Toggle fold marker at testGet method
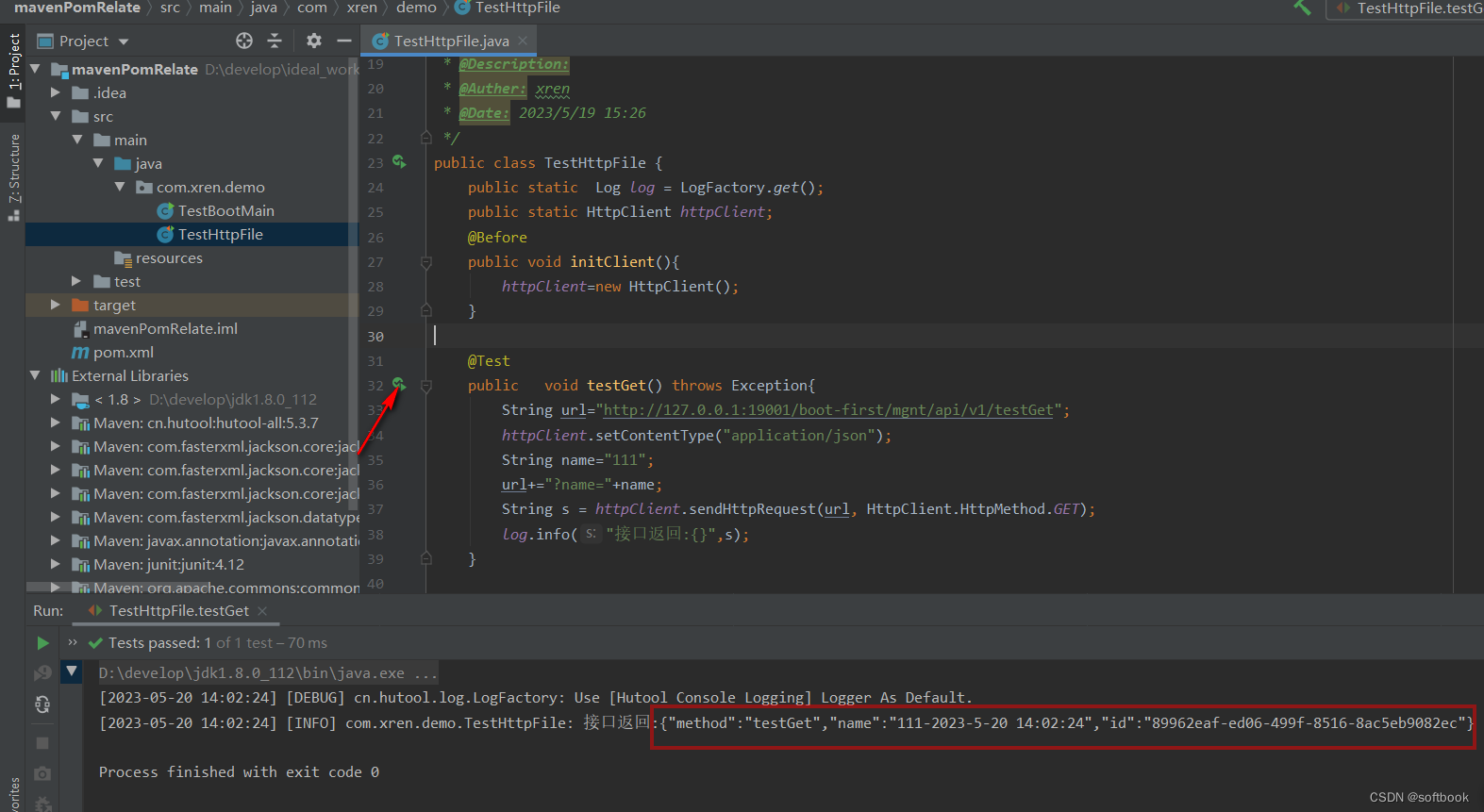1484x812 pixels. pos(425,386)
